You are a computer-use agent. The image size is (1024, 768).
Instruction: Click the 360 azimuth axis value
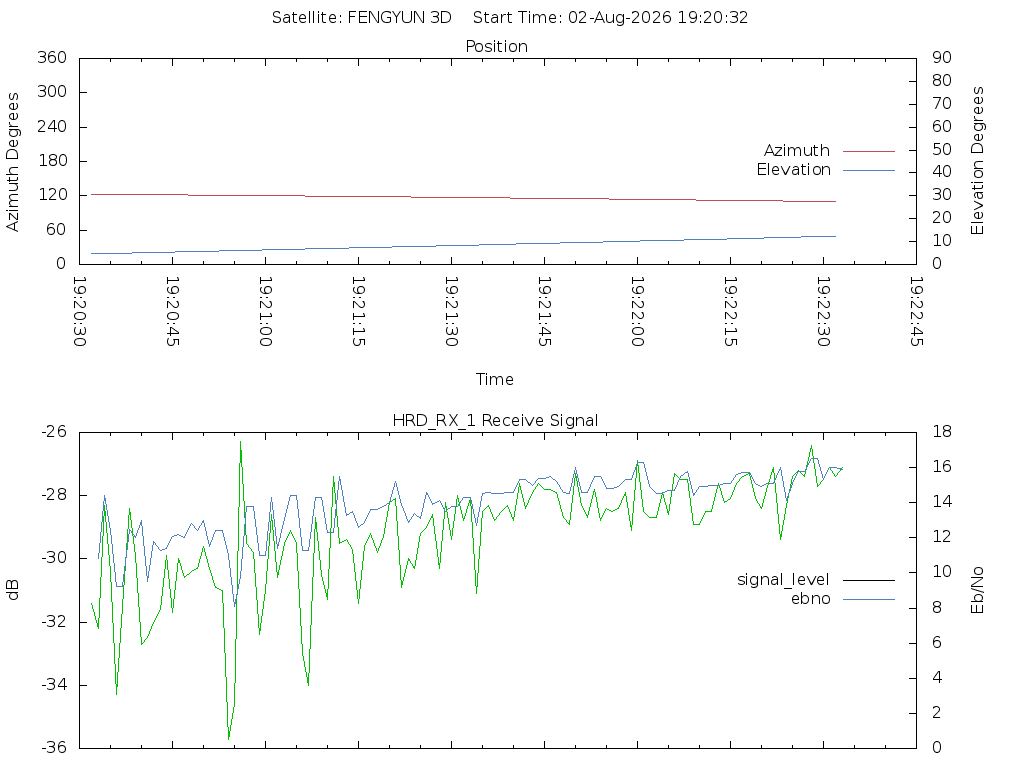coord(52,57)
